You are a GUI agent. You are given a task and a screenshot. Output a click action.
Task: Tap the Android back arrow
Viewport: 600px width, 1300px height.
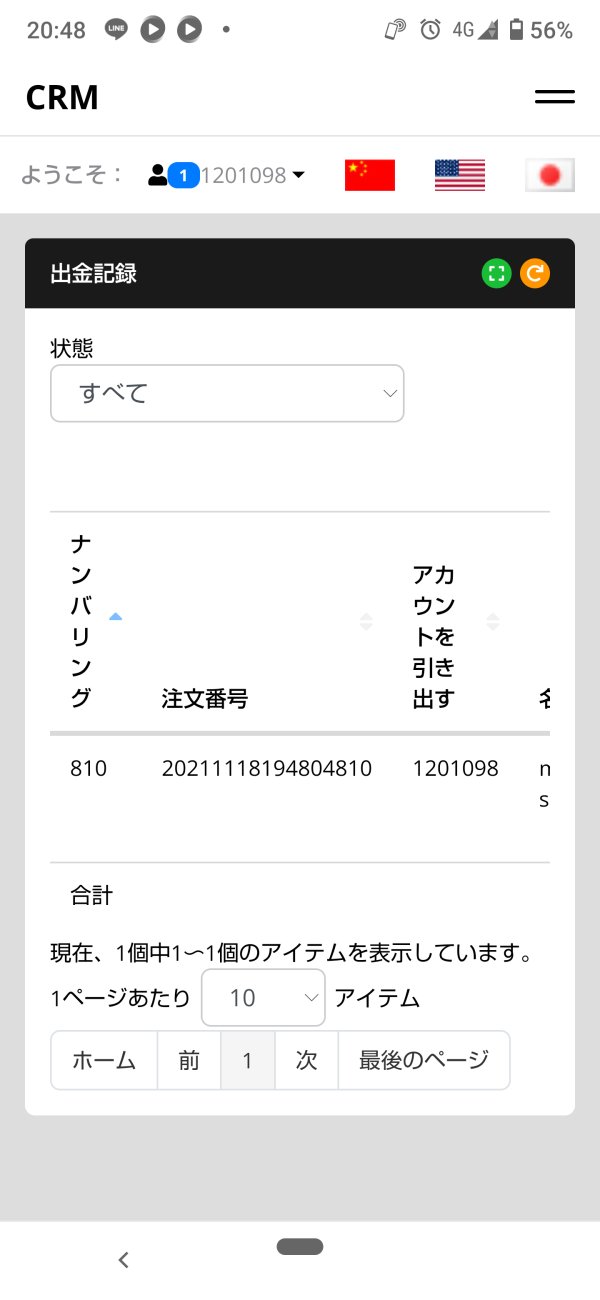pos(124,1260)
